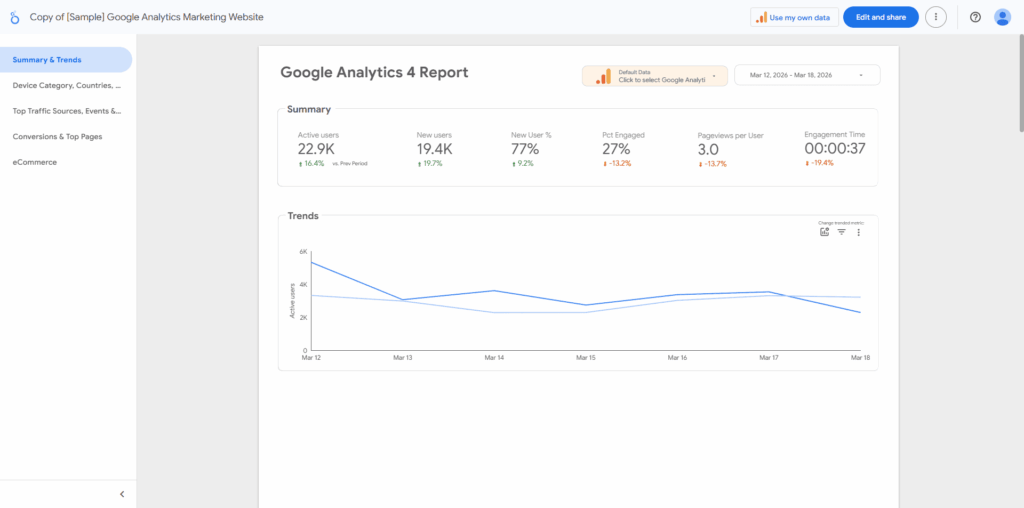
Task: Click the chart optional metrics icon
Action: [825, 232]
